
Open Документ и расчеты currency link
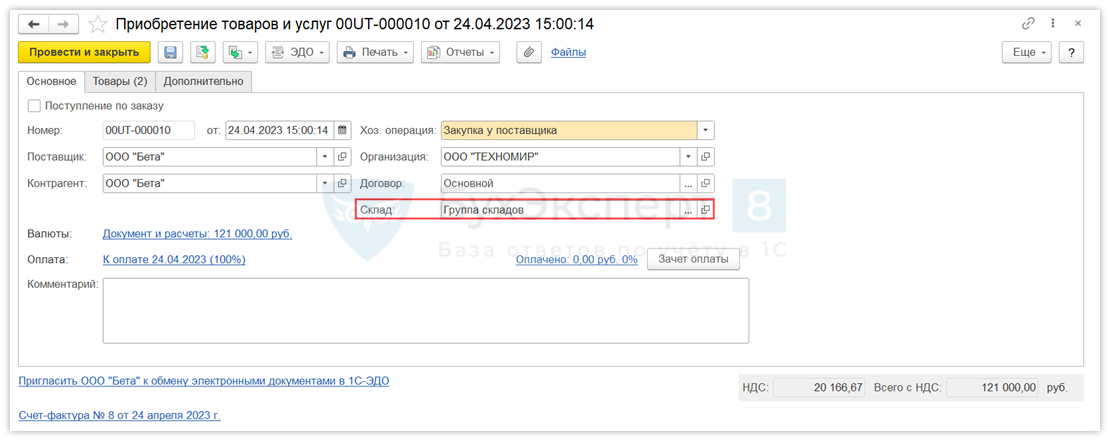[x=198, y=234]
